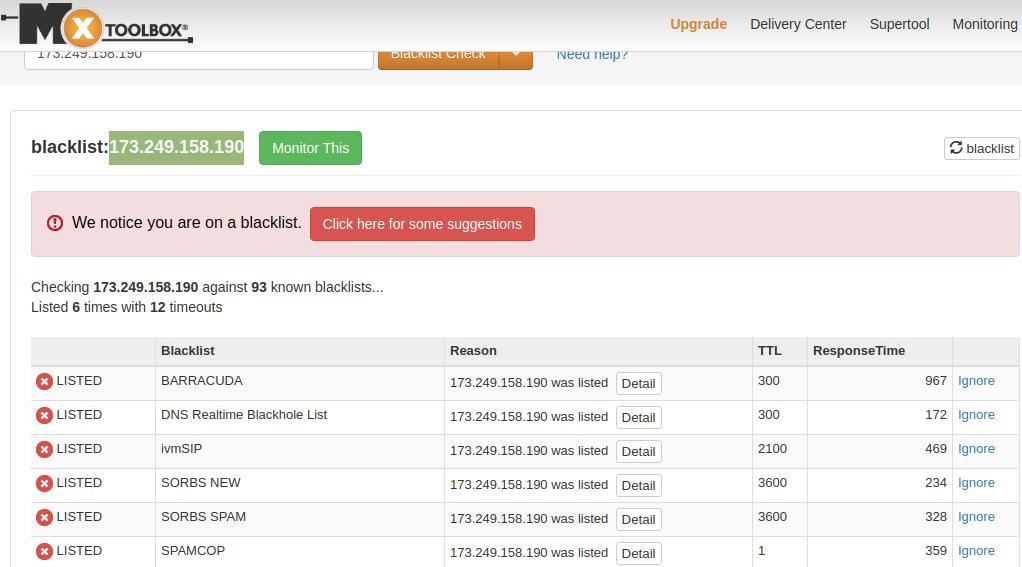Click the IP address search input field

[x=199, y=59]
